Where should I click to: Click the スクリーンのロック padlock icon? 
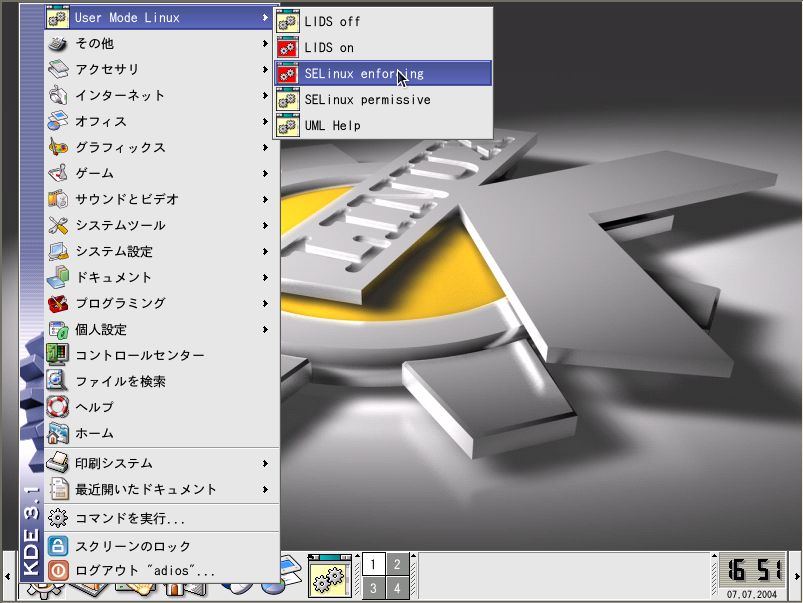(57, 546)
